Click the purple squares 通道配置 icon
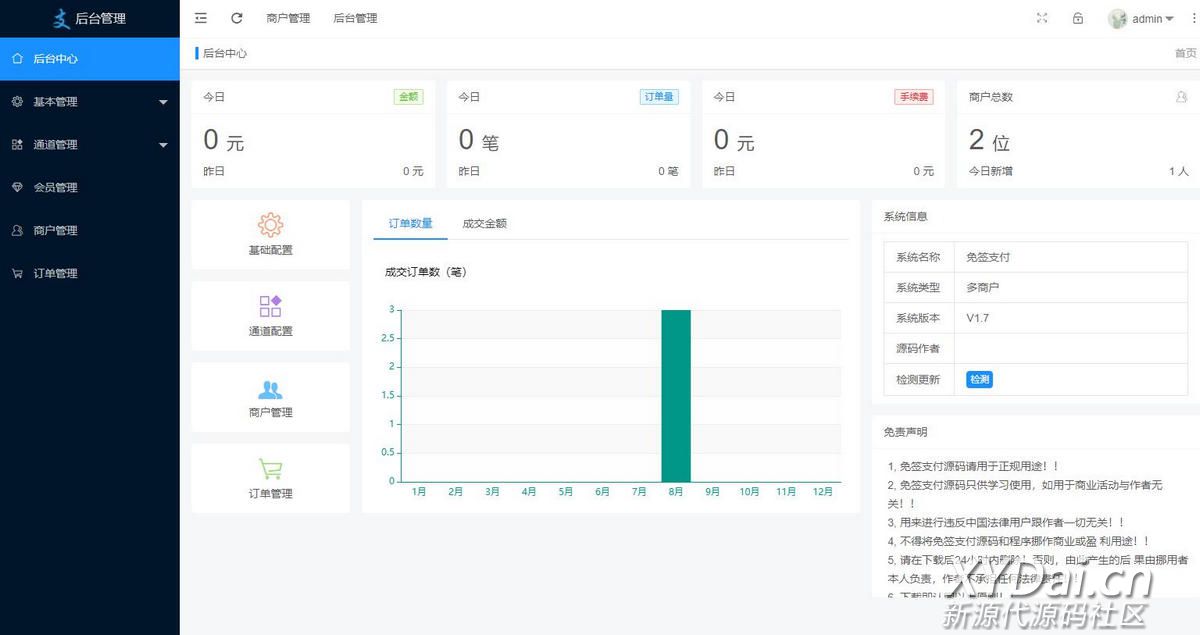The height and width of the screenshot is (635, 1200). [270, 306]
